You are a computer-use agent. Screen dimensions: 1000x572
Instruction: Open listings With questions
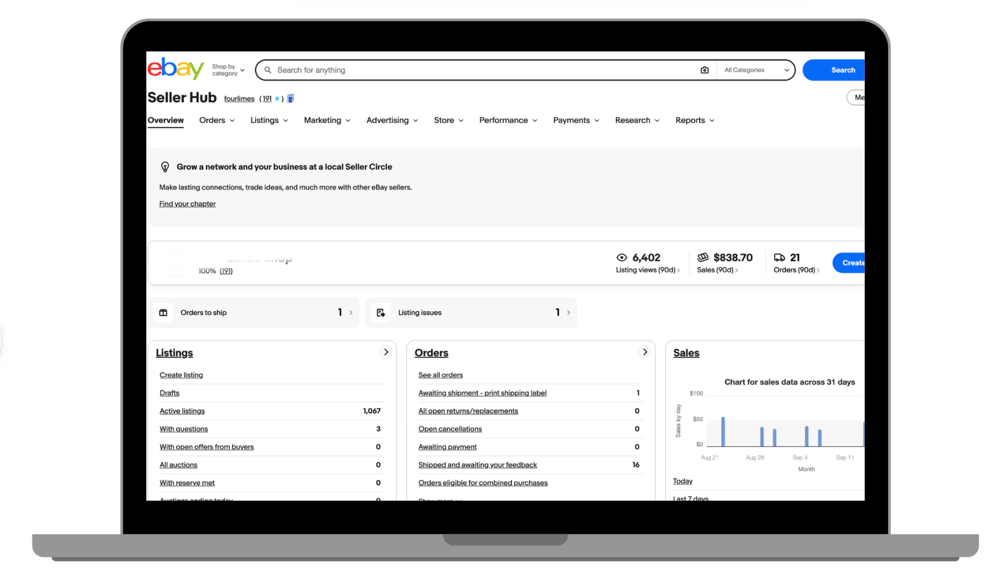[x=184, y=429]
